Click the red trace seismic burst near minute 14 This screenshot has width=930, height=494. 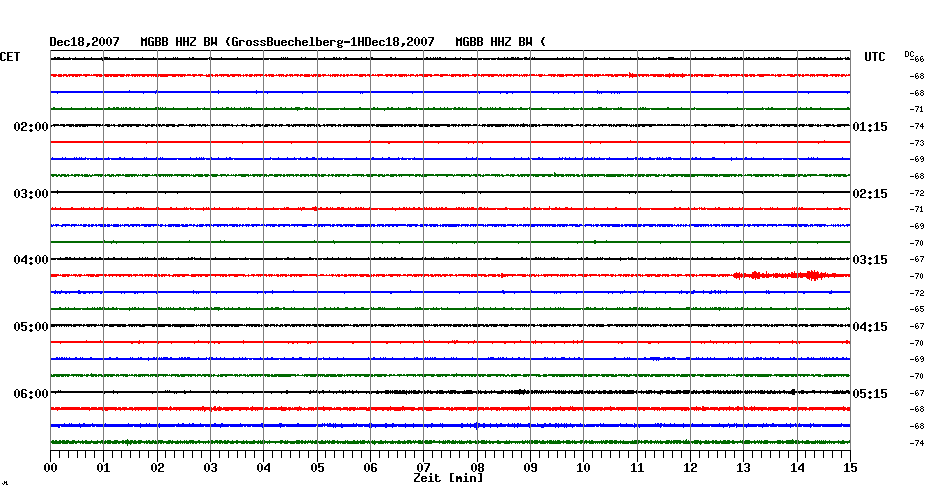812,275
